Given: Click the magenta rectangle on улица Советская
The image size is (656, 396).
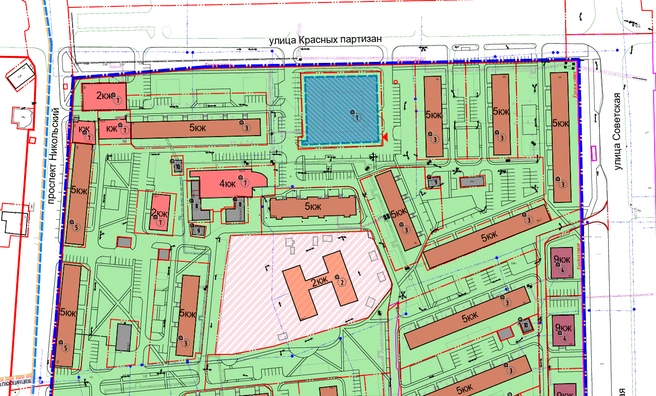Looking at the screenshot, I should pyautogui.click(x=593, y=153).
